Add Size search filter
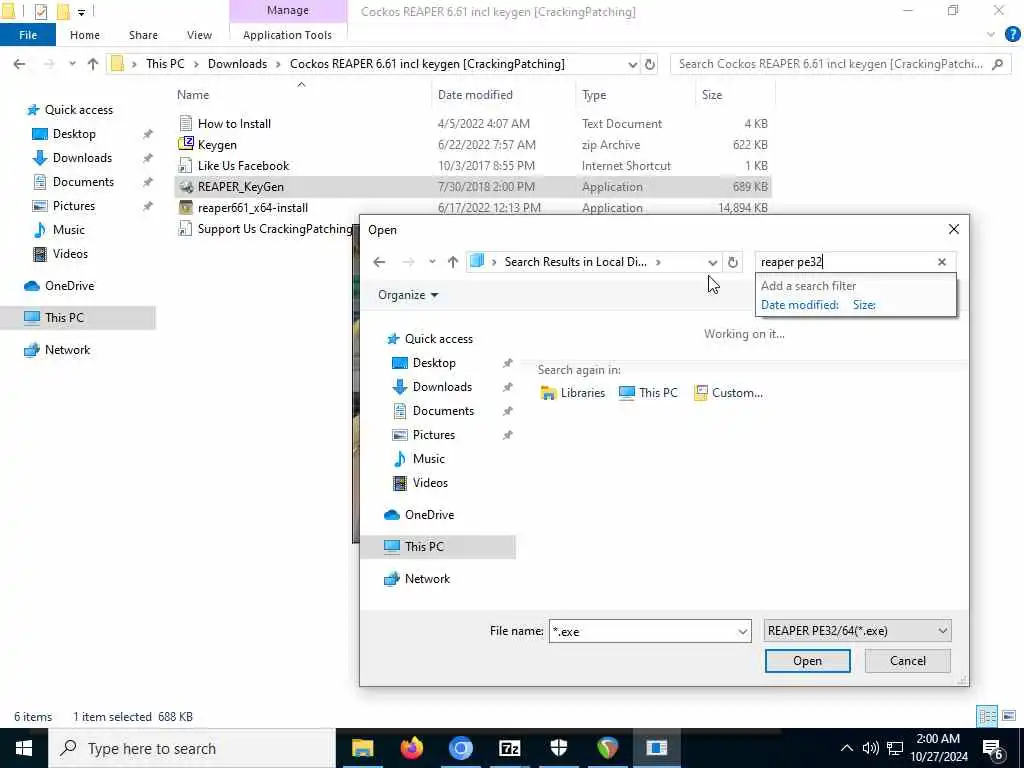The width and height of the screenshot is (1024, 768). tap(864, 305)
